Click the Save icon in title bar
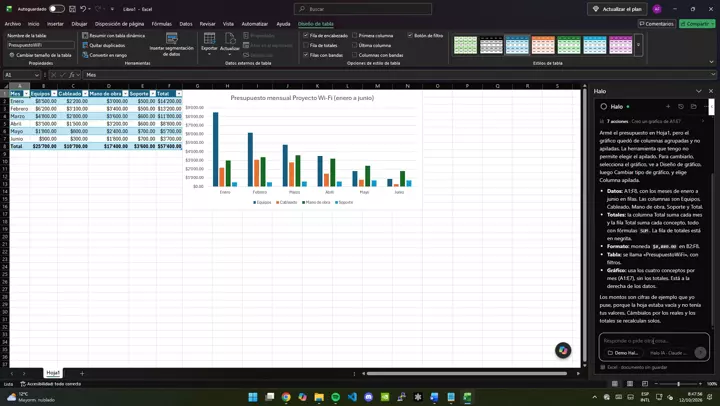Image resolution: width=720 pixels, height=406 pixels. [x=72, y=9]
